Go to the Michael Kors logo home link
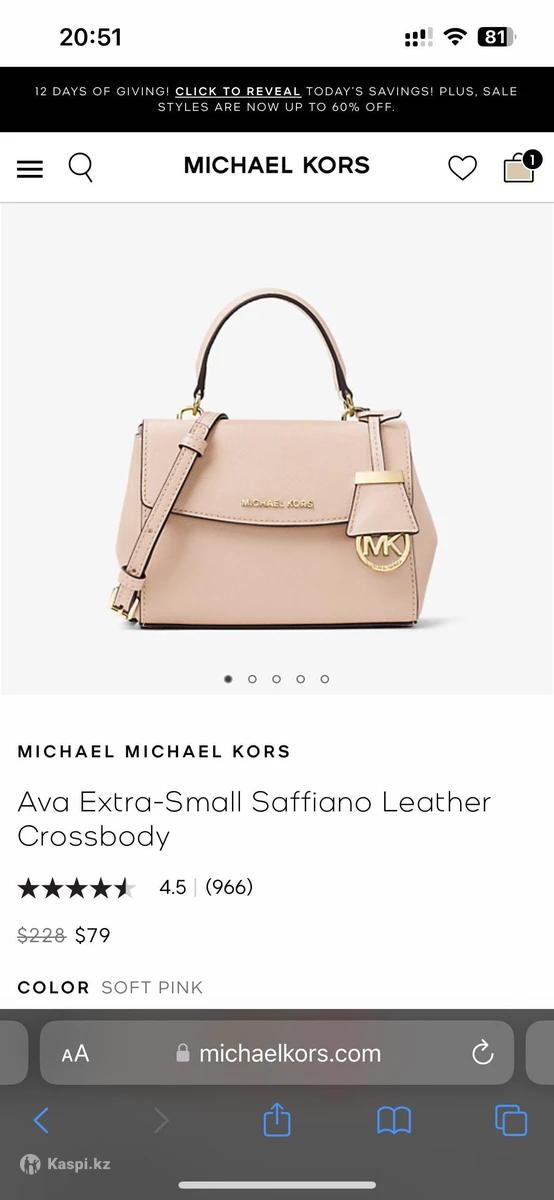The width and height of the screenshot is (554, 1200). (x=277, y=166)
